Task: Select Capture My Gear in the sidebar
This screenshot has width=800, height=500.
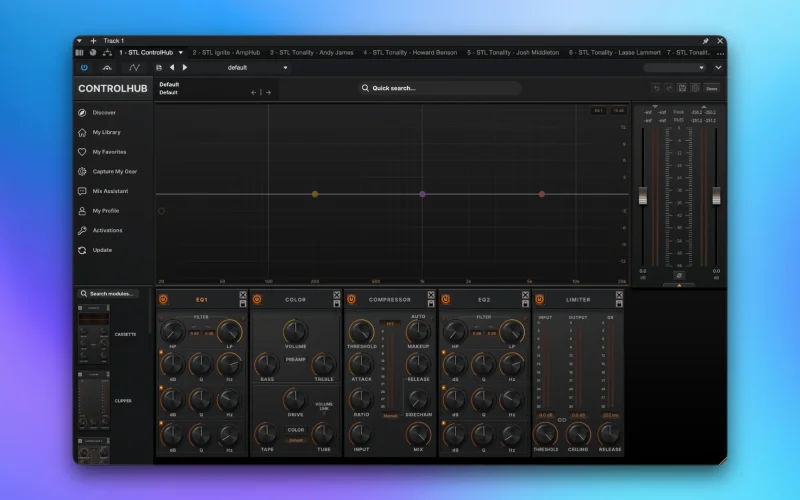Action: 107,171
